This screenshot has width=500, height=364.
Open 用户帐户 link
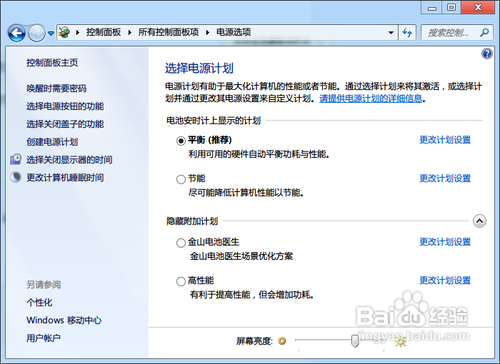click(43, 338)
